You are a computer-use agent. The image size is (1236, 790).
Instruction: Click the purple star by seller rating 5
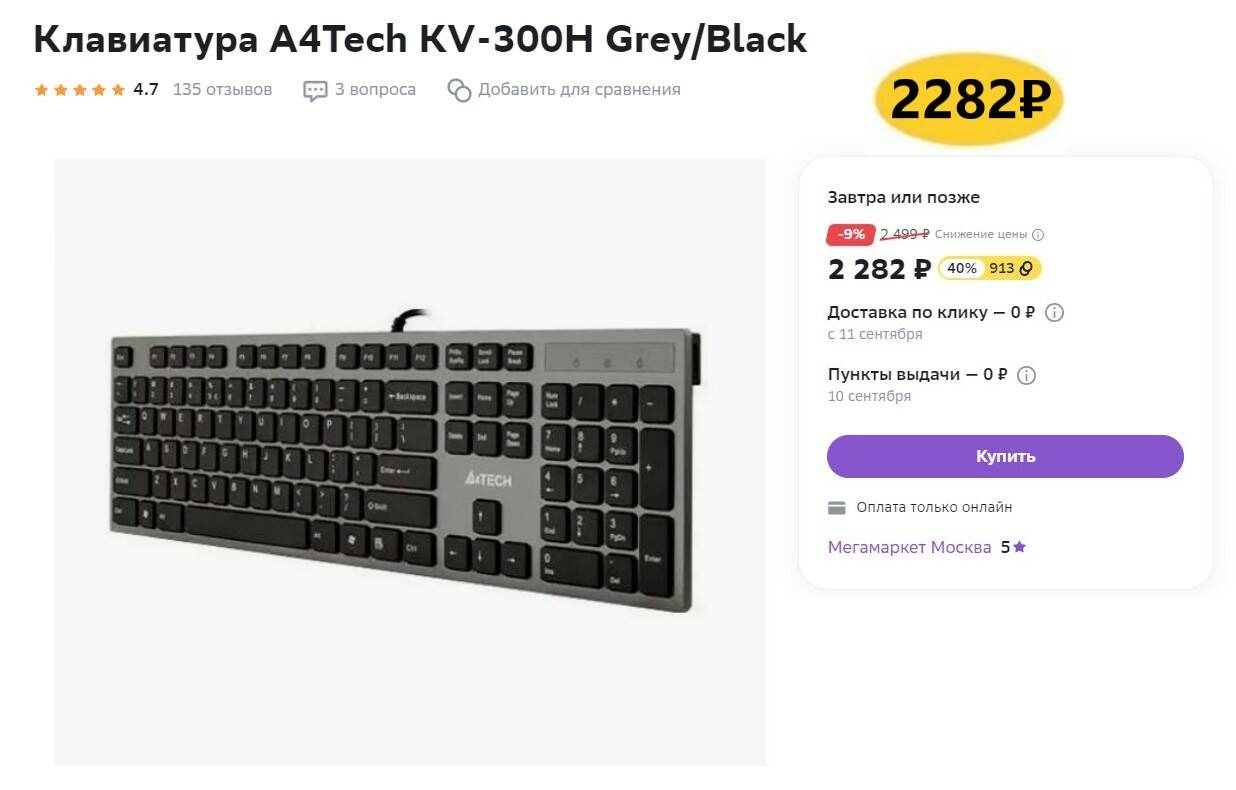(x=1019, y=547)
